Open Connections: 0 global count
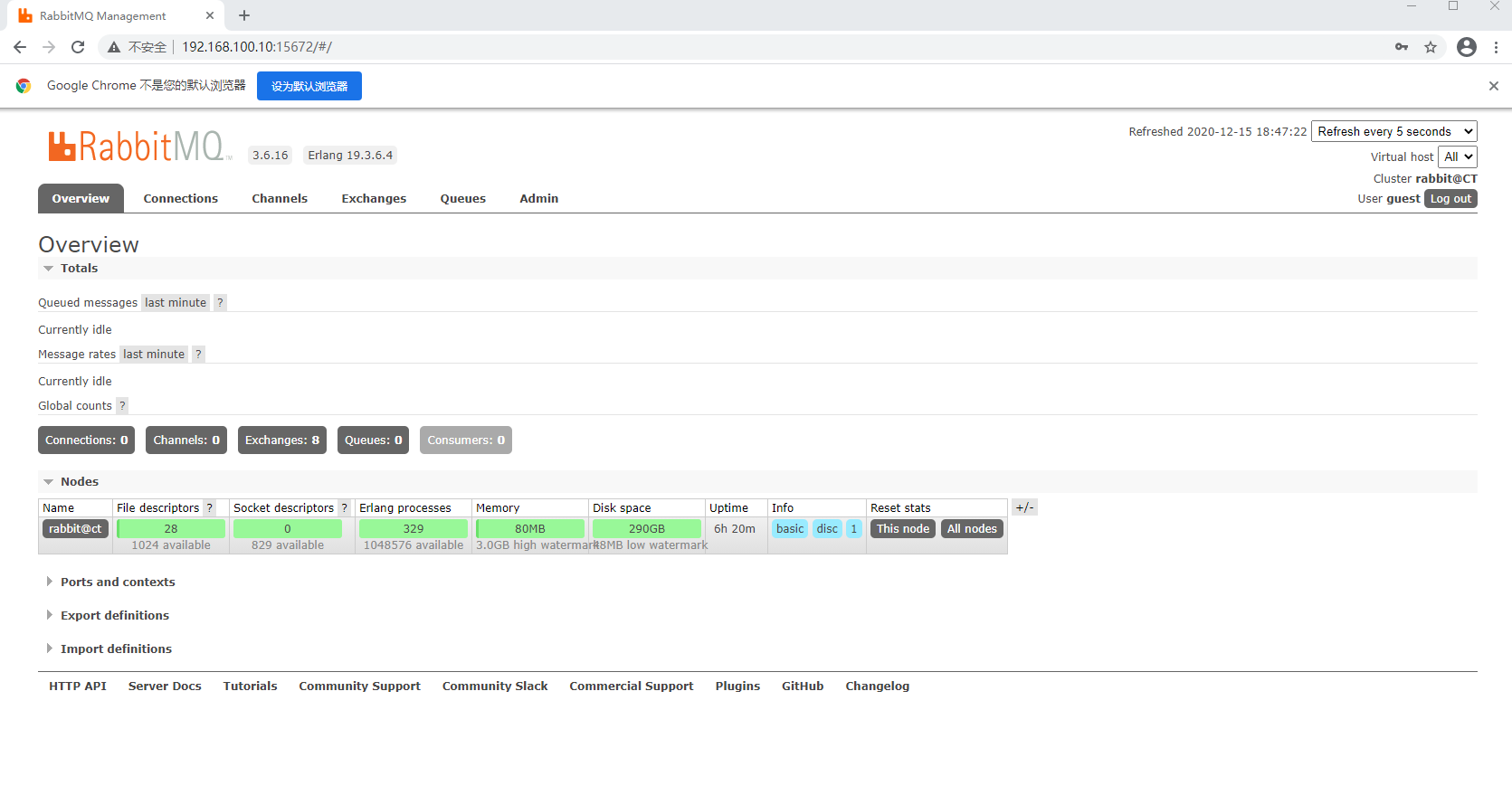This screenshot has height=786, width=1512. pos(87,440)
